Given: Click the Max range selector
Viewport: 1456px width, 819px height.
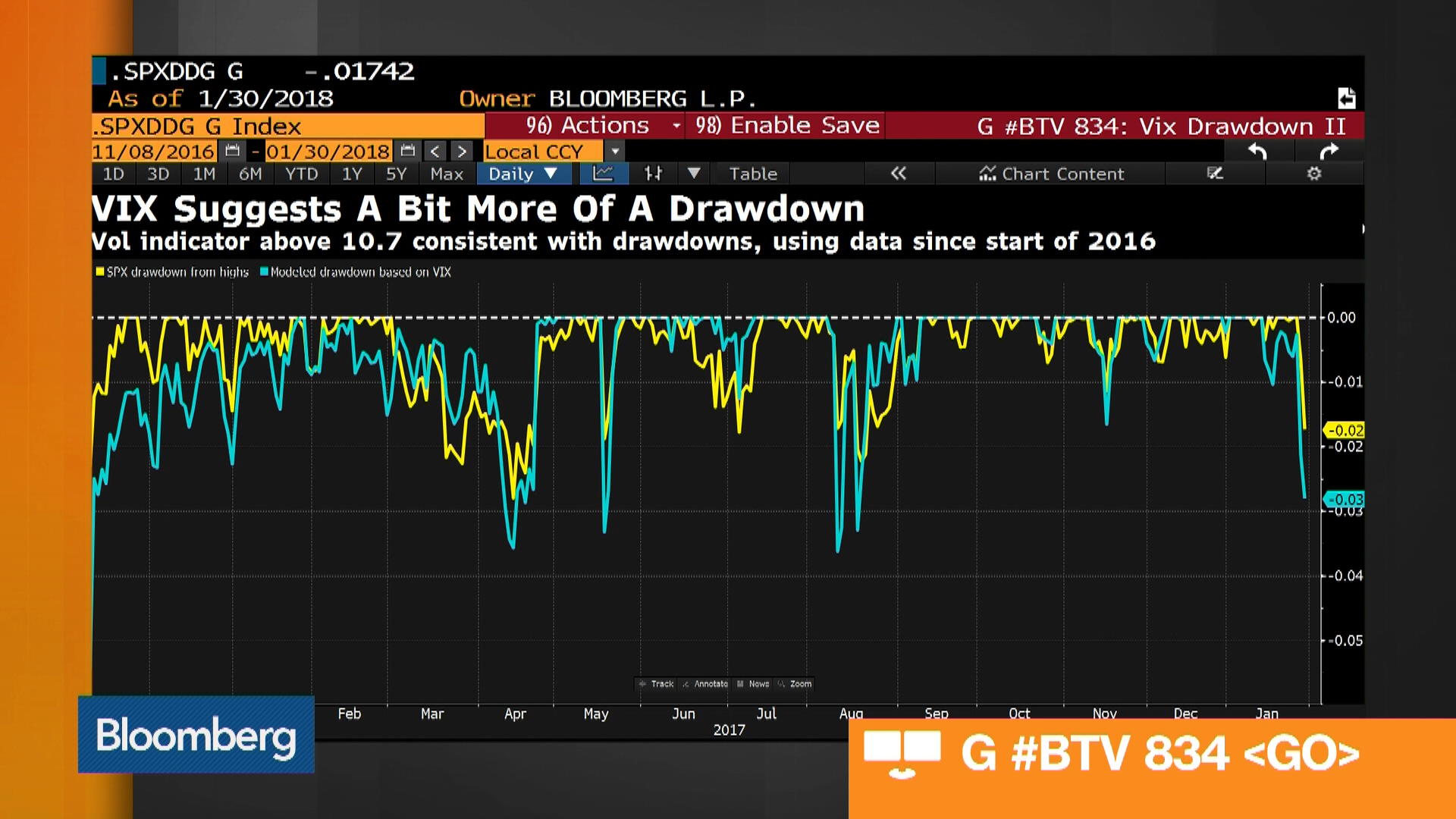Looking at the screenshot, I should coord(447,173).
